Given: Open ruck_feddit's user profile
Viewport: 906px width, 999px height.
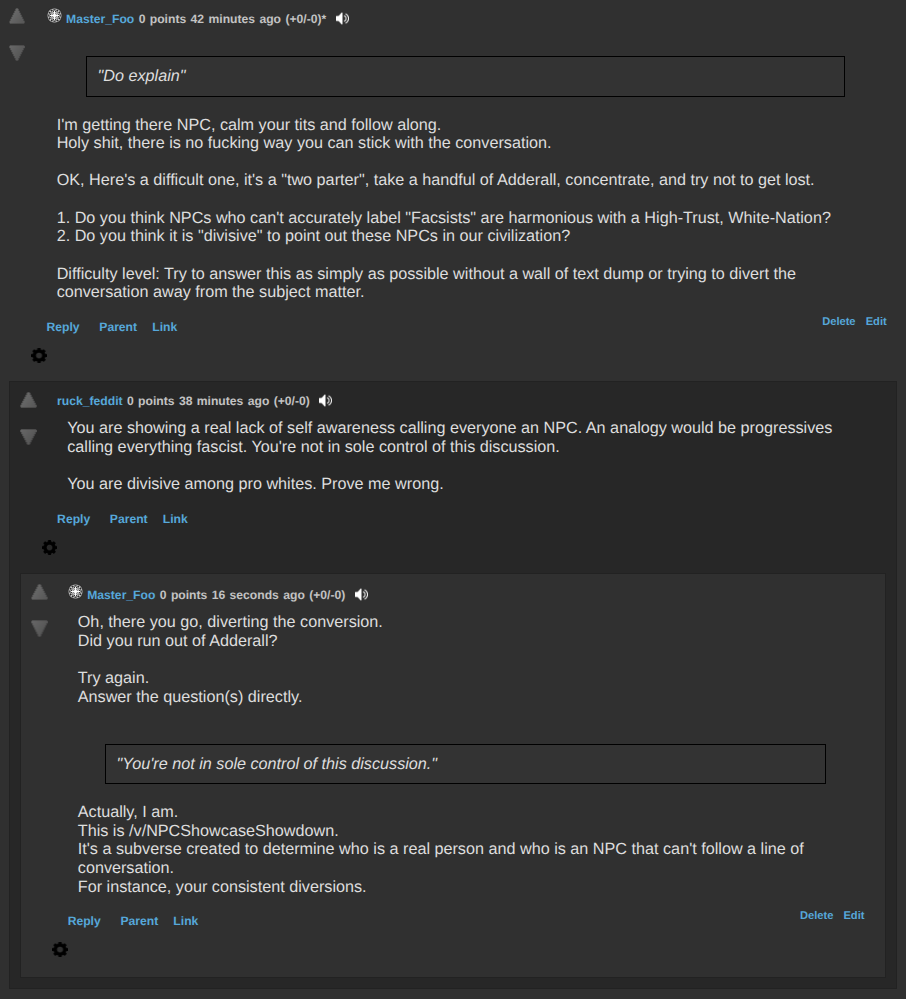Looking at the screenshot, I should (x=89, y=401).
